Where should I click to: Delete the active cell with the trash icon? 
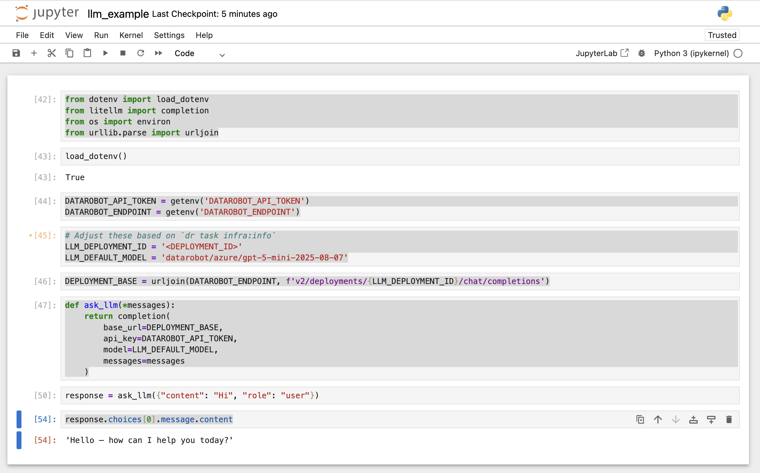pyautogui.click(x=728, y=420)
